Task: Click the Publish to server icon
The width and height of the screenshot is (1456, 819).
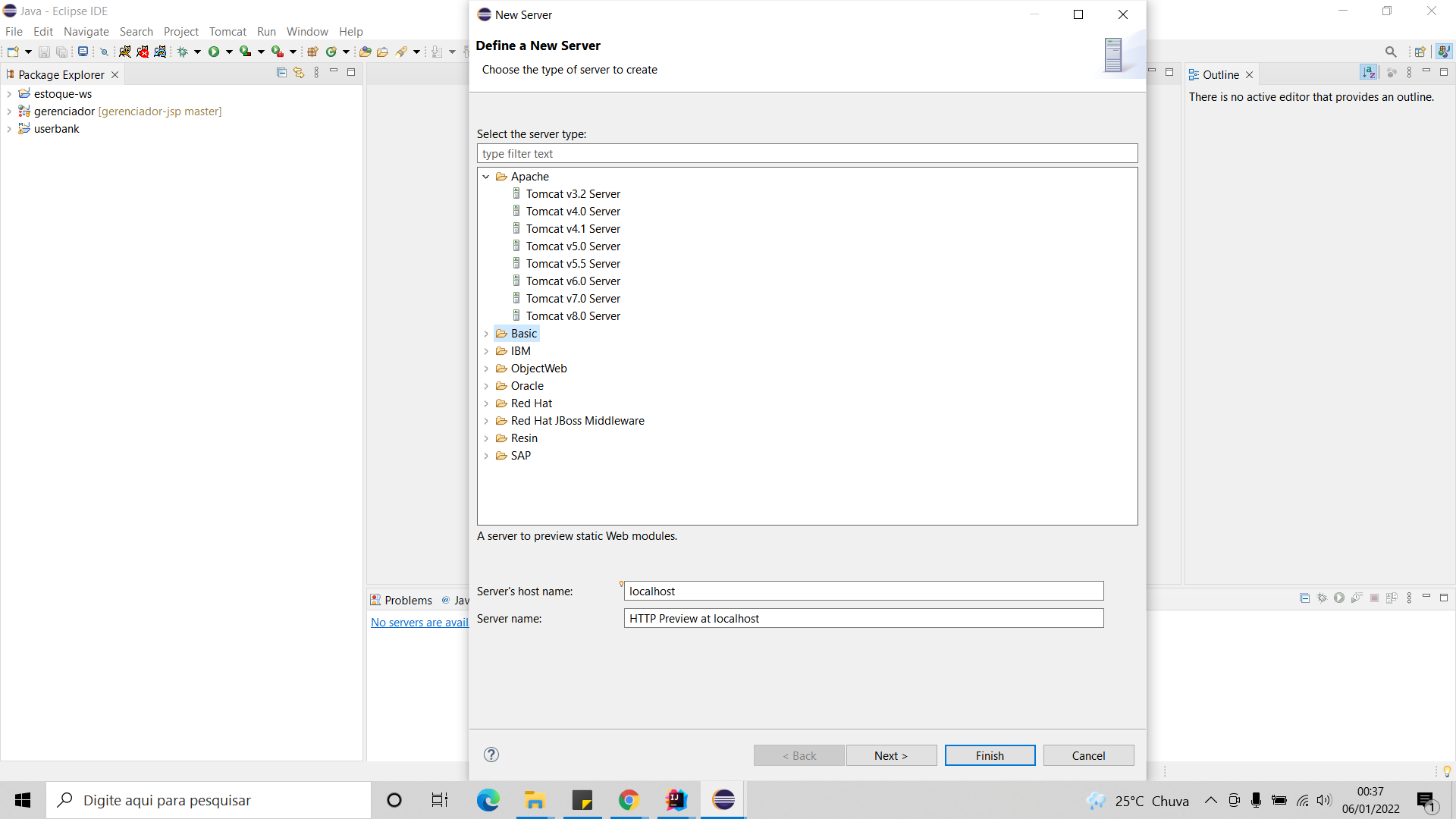Action: (x=1392, y=598)
